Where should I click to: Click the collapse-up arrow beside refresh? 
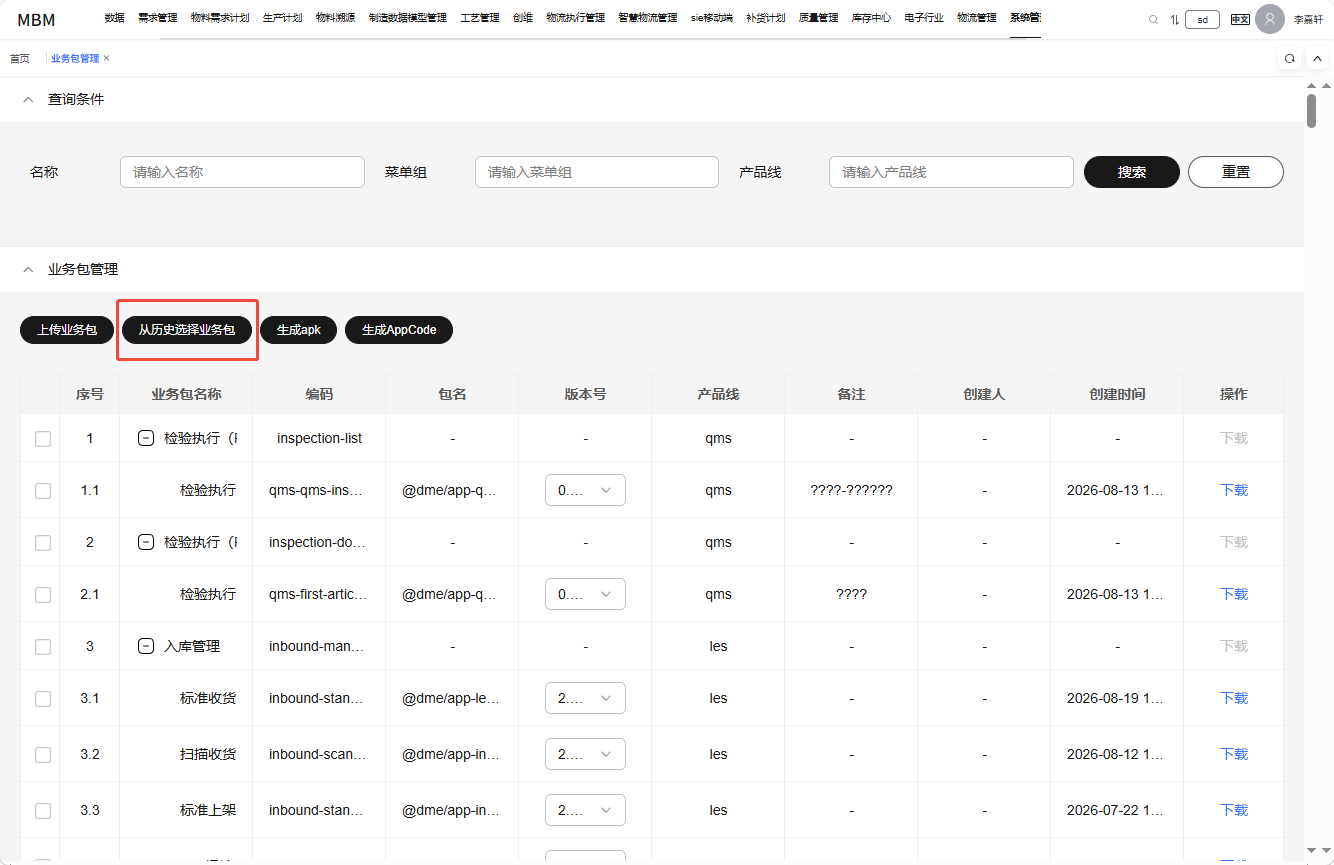(1317, 59)
